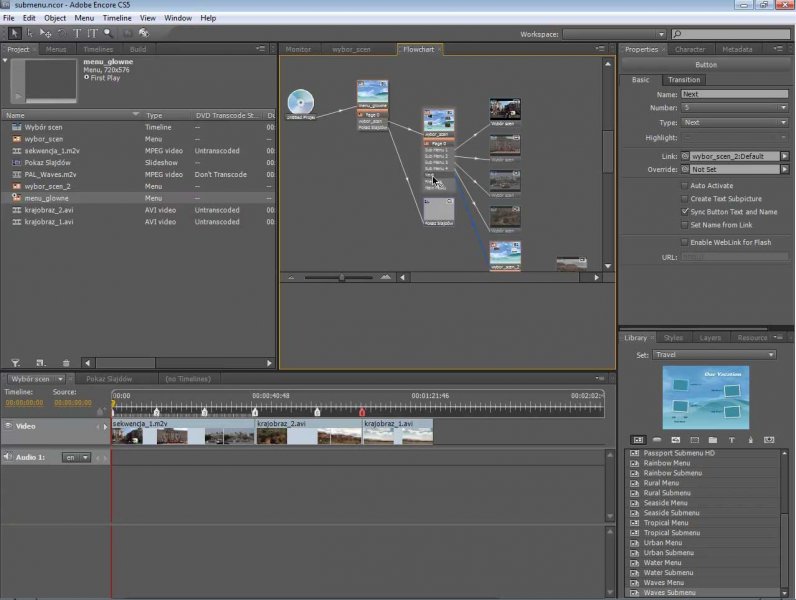Enable WebLink for Flash checkbox
The width and height of the screenshot is (796, 600).
click(684, 243)
